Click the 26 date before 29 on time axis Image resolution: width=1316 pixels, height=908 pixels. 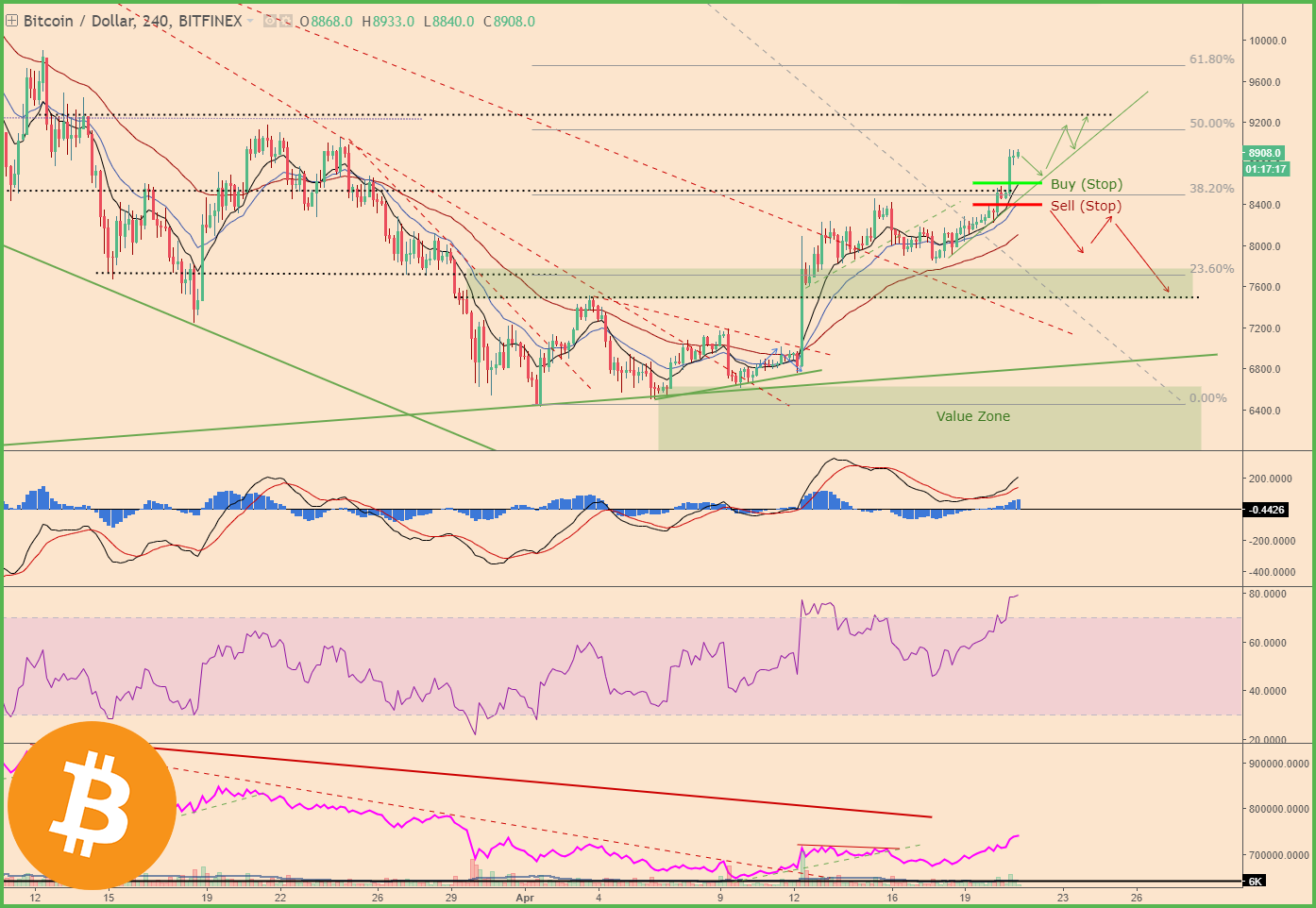point(378,898)
